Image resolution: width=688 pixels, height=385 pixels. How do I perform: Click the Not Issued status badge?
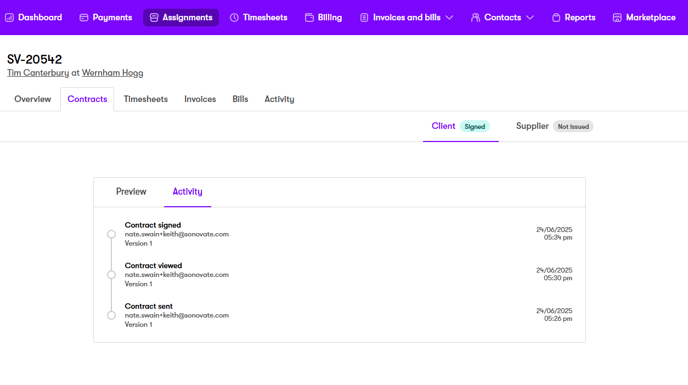coord(573,126)
